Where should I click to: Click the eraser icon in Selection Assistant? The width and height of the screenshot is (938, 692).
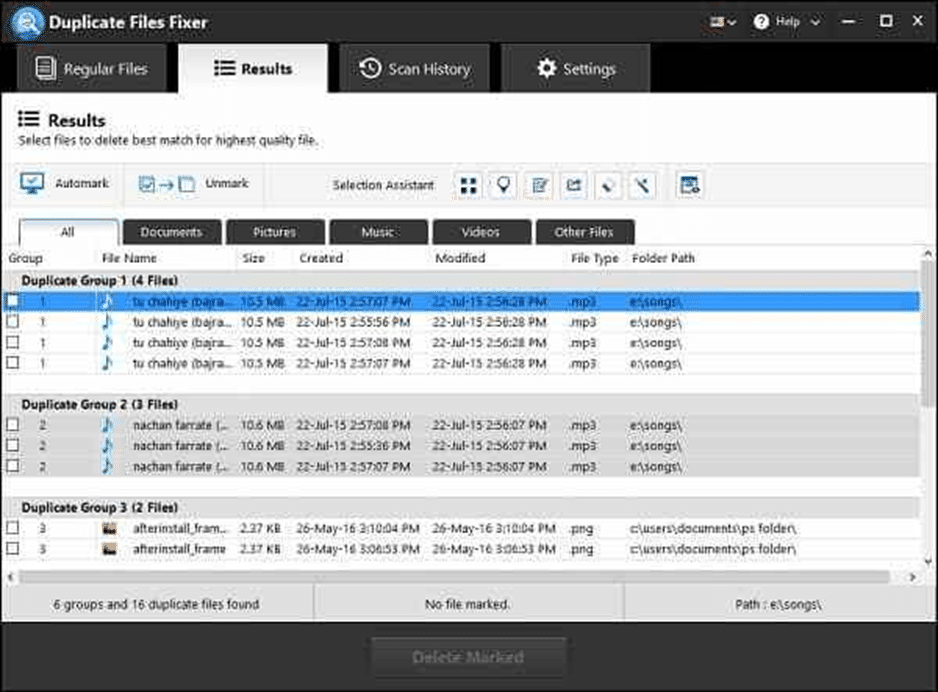tap(608, 185)
